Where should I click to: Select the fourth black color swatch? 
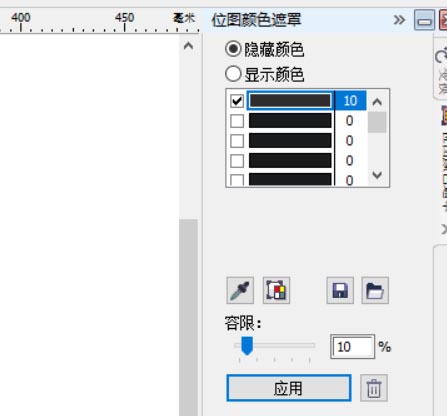point(290,161)
